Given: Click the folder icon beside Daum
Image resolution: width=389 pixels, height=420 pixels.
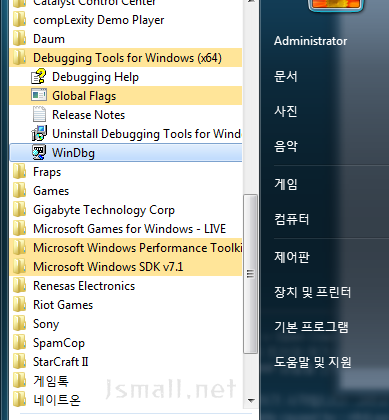Looking at the screenshot, I should coord(19,39).
